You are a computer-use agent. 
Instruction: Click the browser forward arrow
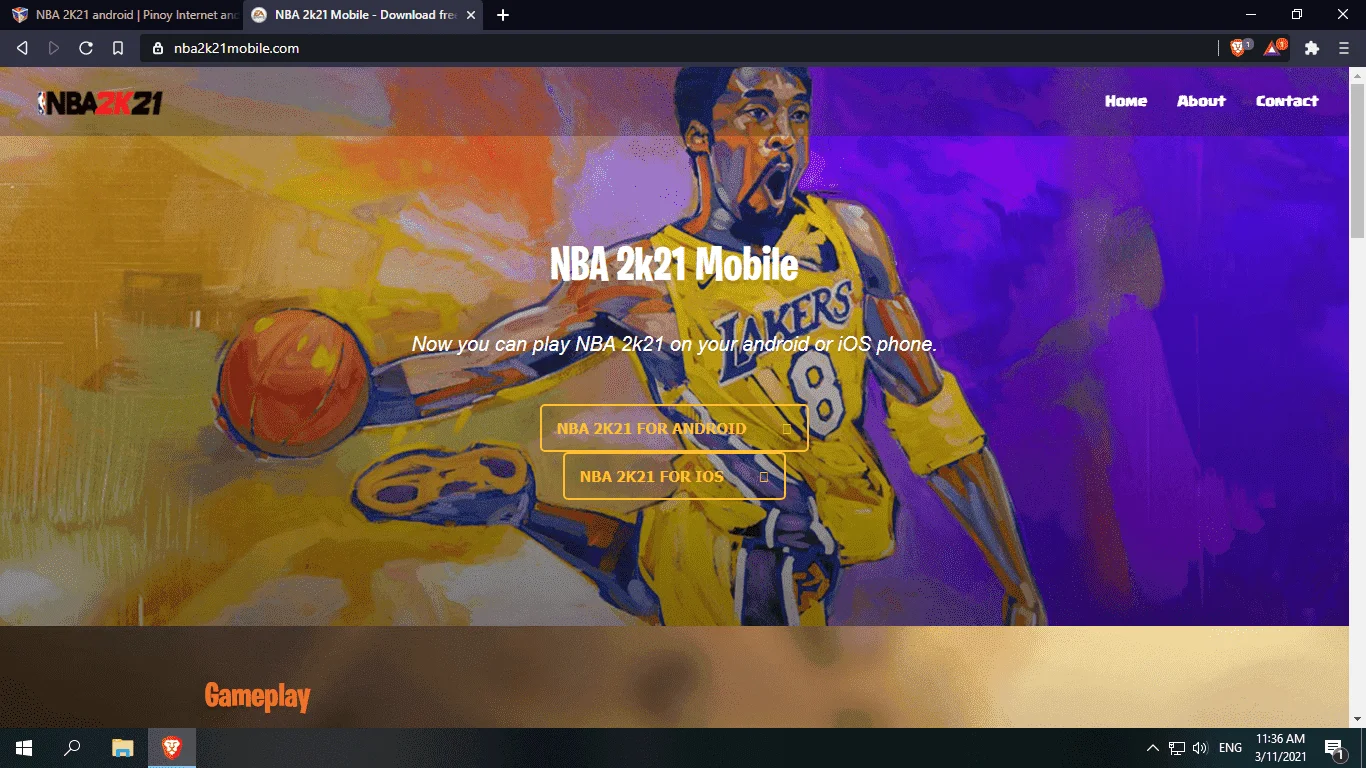pyautogui.click(x=54, y=48)
